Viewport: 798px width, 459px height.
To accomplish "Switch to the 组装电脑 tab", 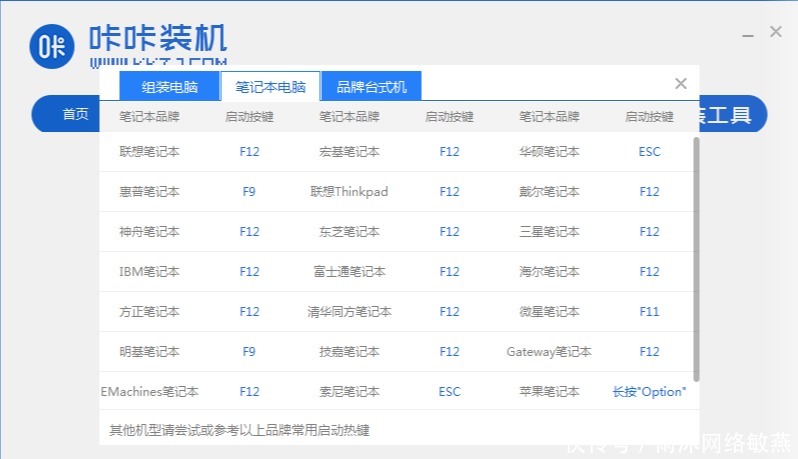I will tap(169, 87).
